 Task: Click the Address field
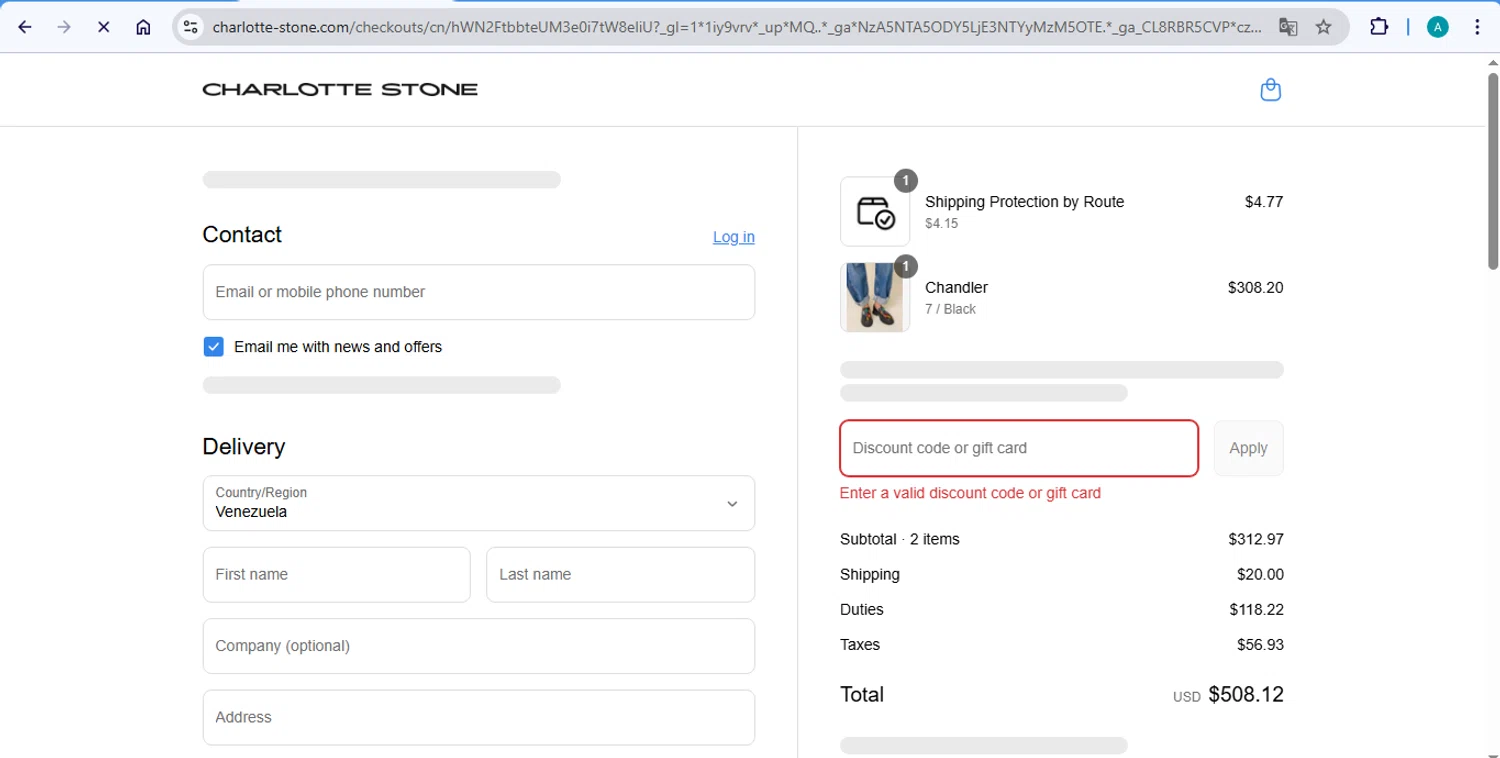click(479, 717)
